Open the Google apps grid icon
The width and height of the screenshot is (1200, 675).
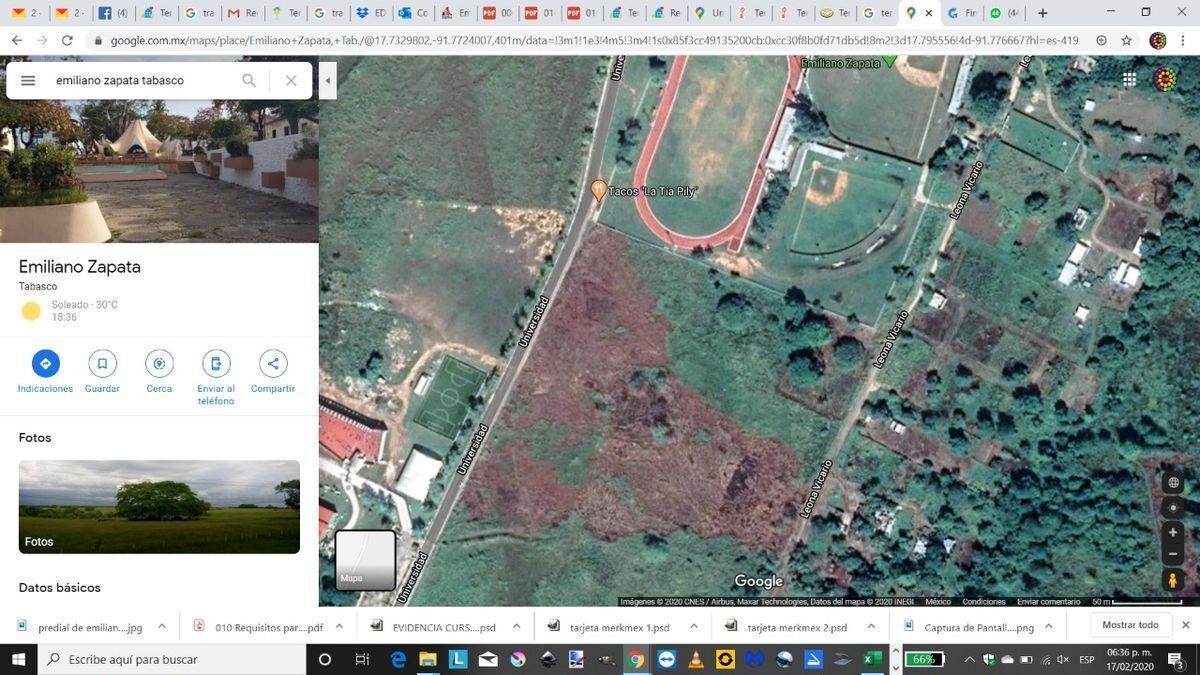click(x=1129, y=80)
